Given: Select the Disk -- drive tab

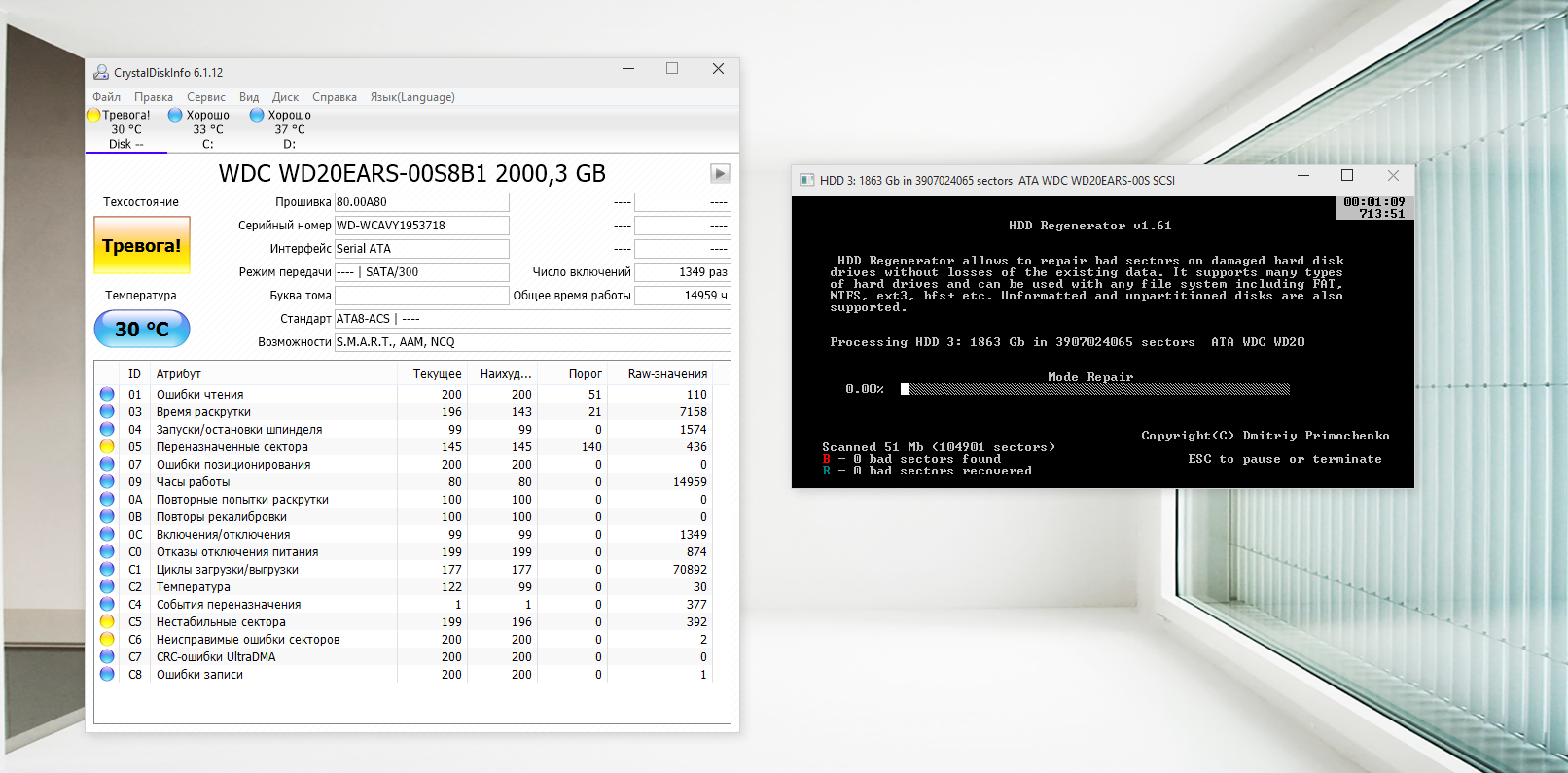Looking at the screenshot, I should tap(126, 129).
